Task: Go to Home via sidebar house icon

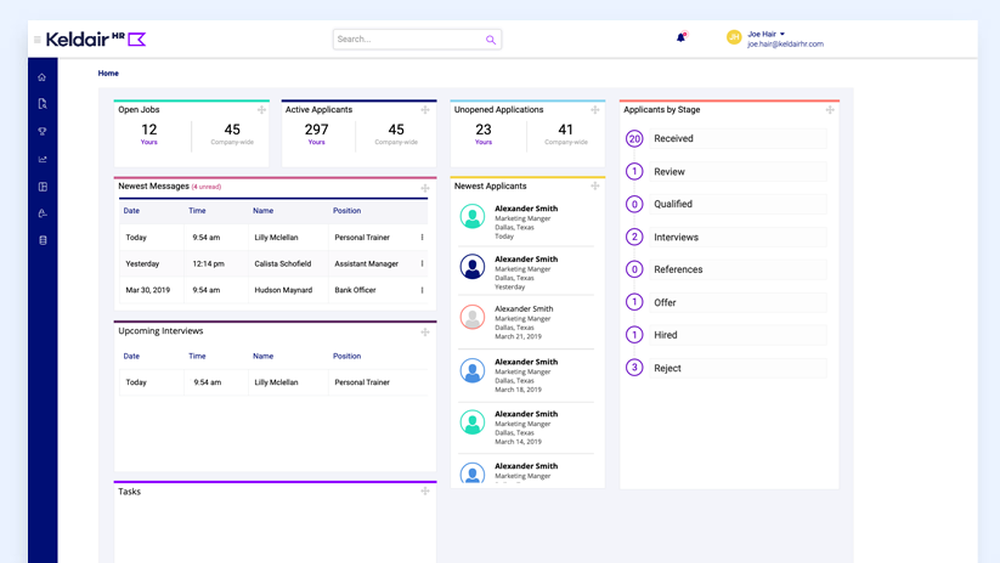Action: (42, 77)
